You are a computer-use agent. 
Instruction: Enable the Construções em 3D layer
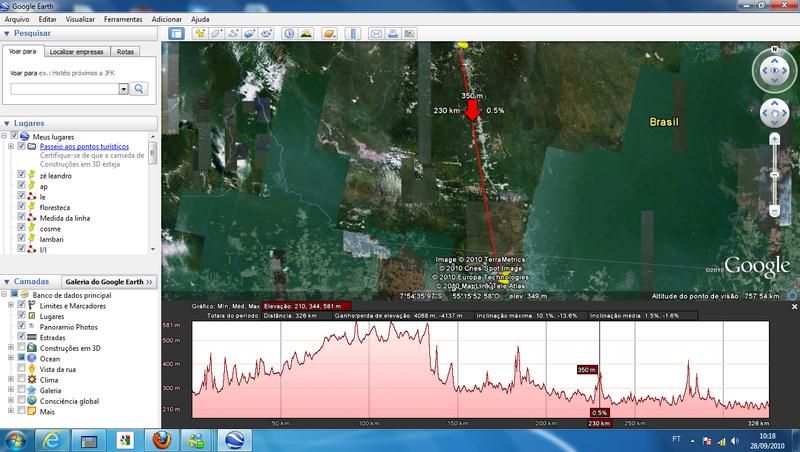pyautogui.click(x=21, y=347)
